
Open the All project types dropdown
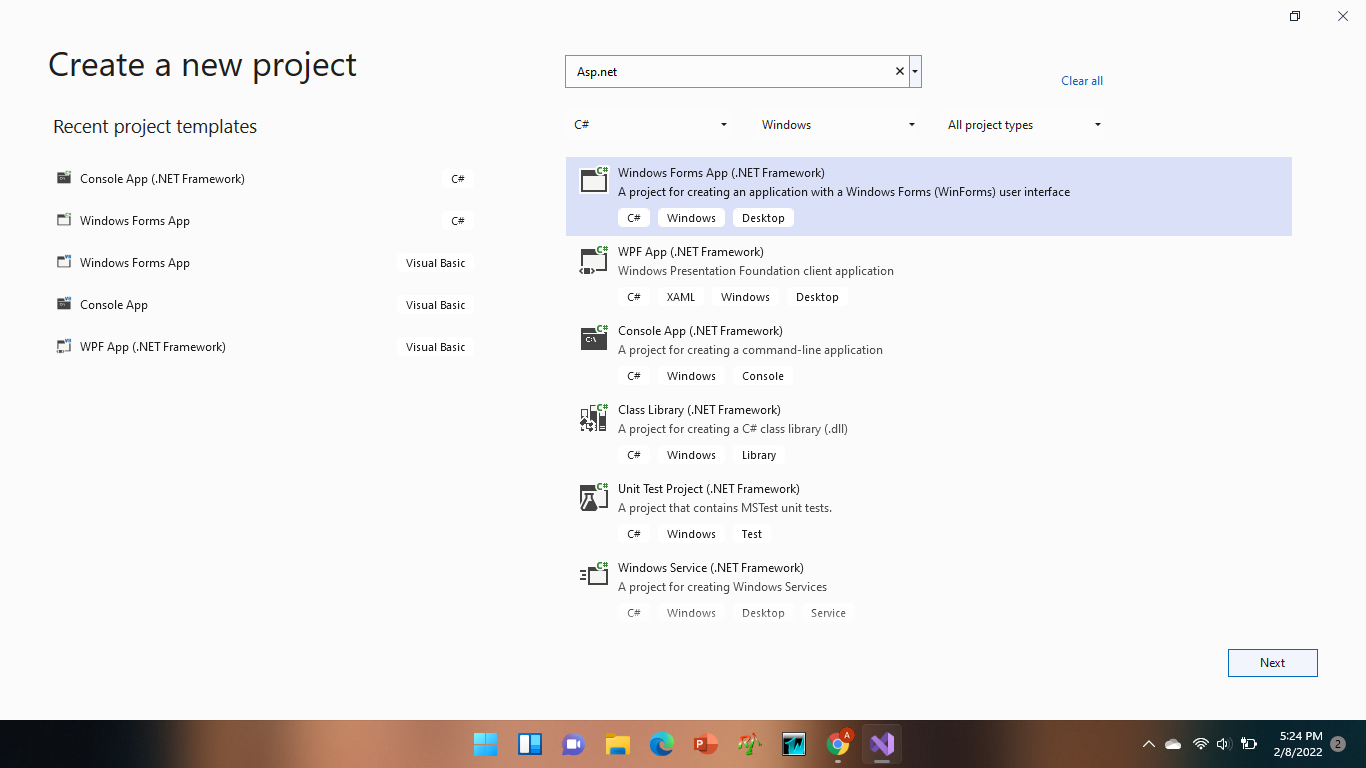click(x=1025, y=125)
